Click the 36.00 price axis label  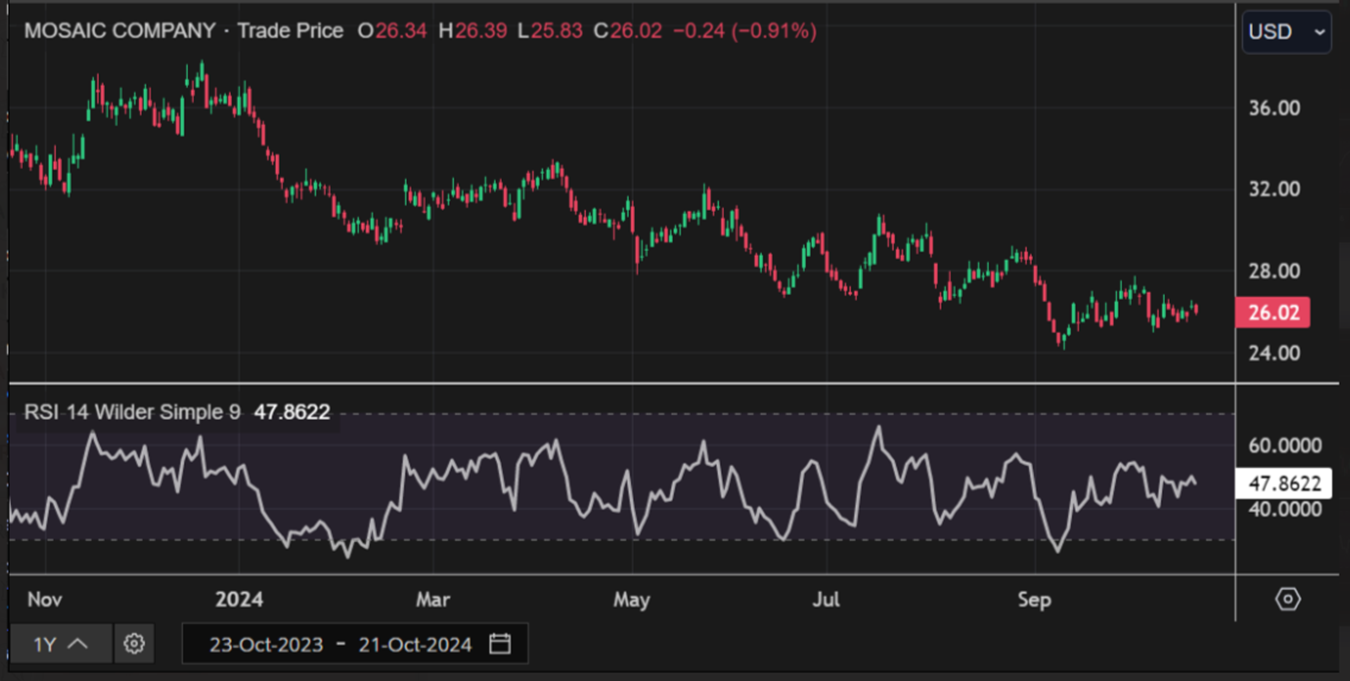click(x=1274, y=108)
